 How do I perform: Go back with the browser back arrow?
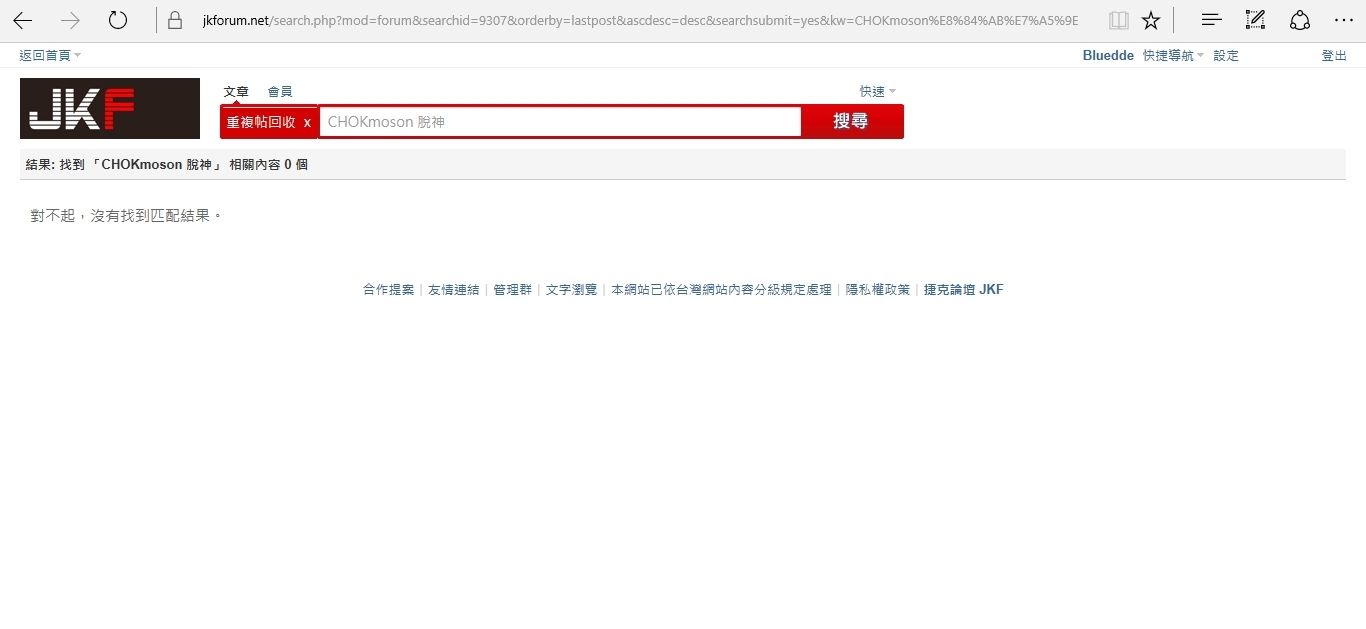point(23,20)
